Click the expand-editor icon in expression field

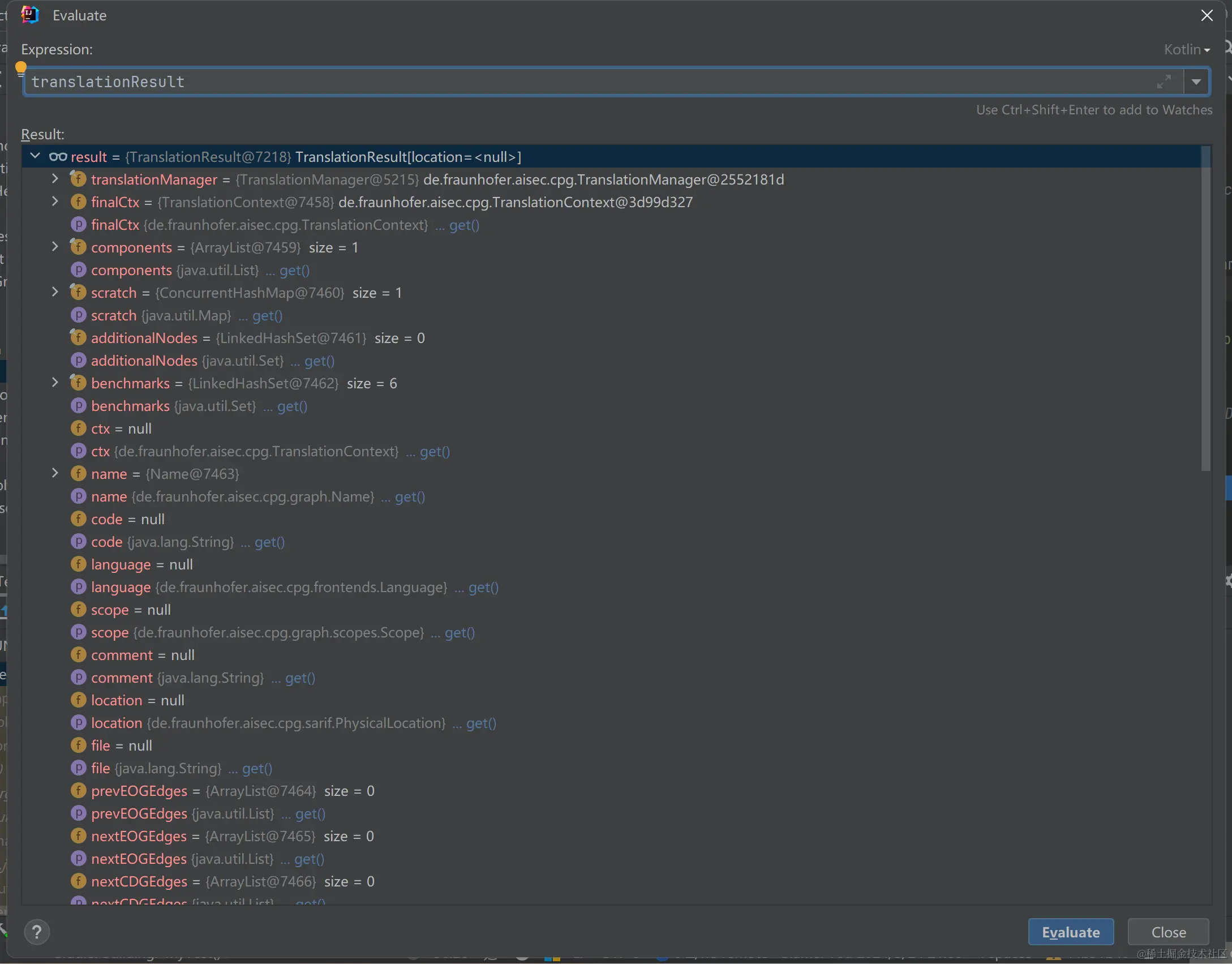click(x=1164, y=82)
